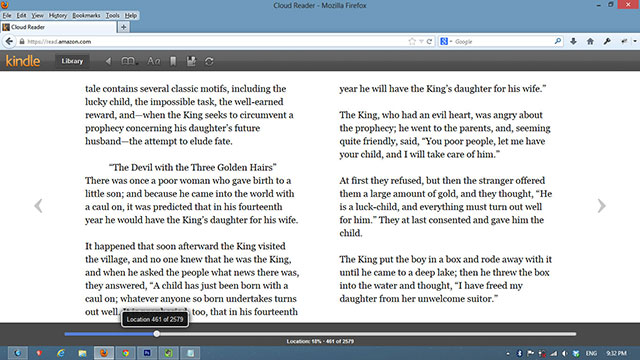Click the search magnifier icon
This screenshot has width=640, height=360.
[558, 41]
